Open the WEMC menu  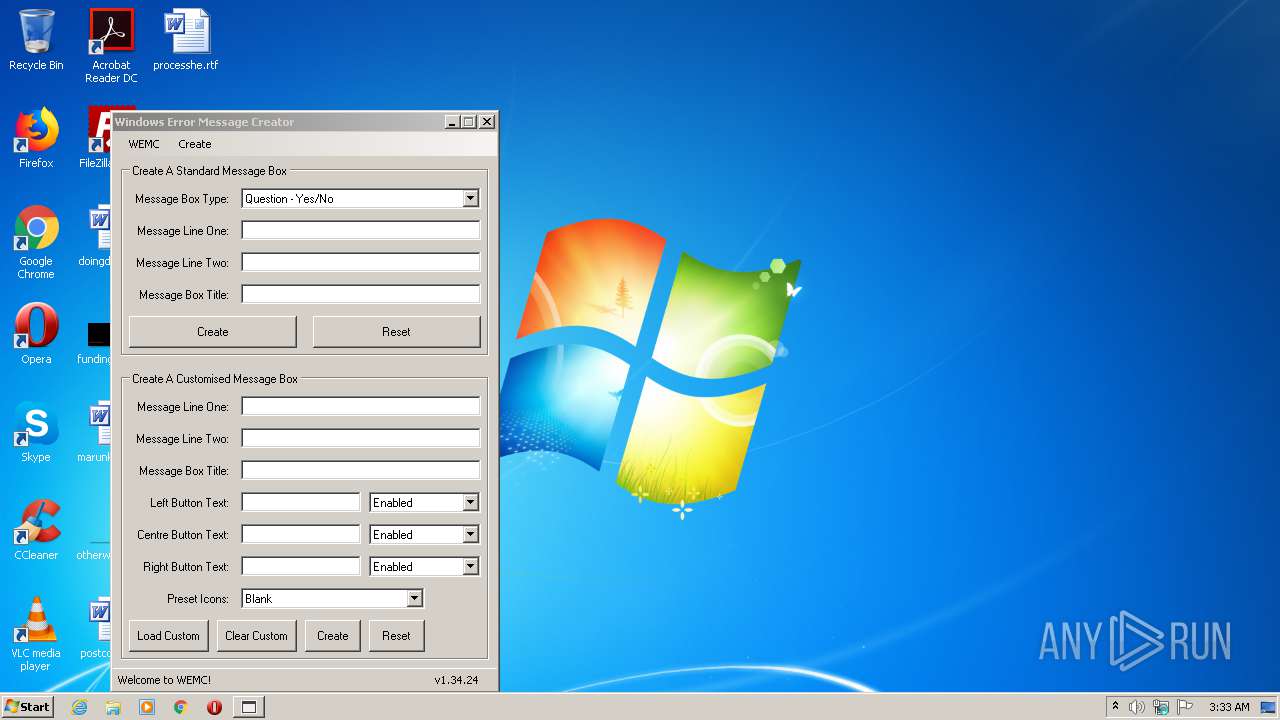tap(144, 144)
